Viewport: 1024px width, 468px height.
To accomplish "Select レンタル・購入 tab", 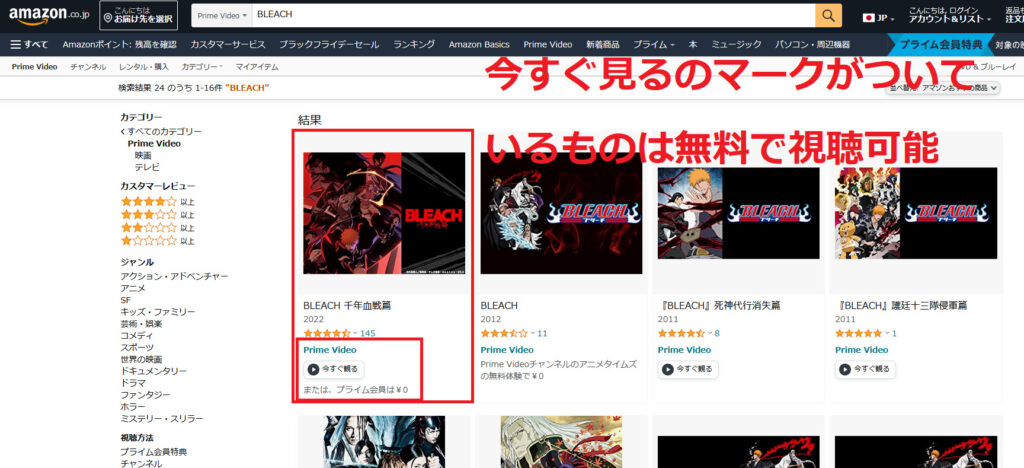I will click(144, 67).
